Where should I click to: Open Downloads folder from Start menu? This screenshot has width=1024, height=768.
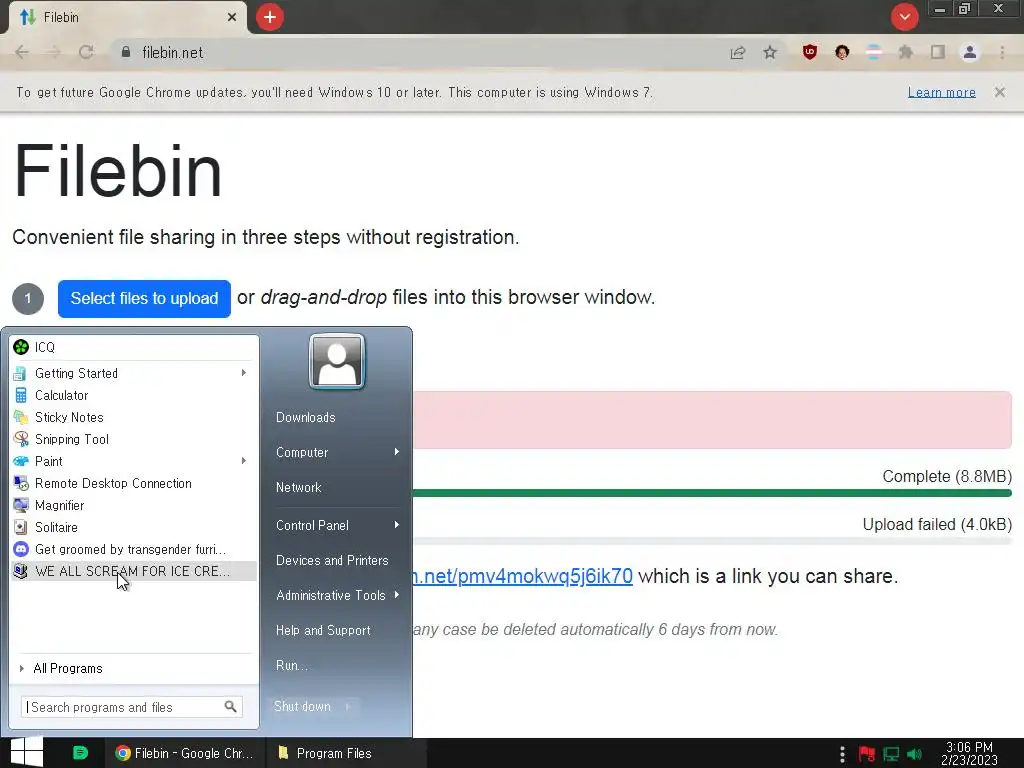[306, 417]
